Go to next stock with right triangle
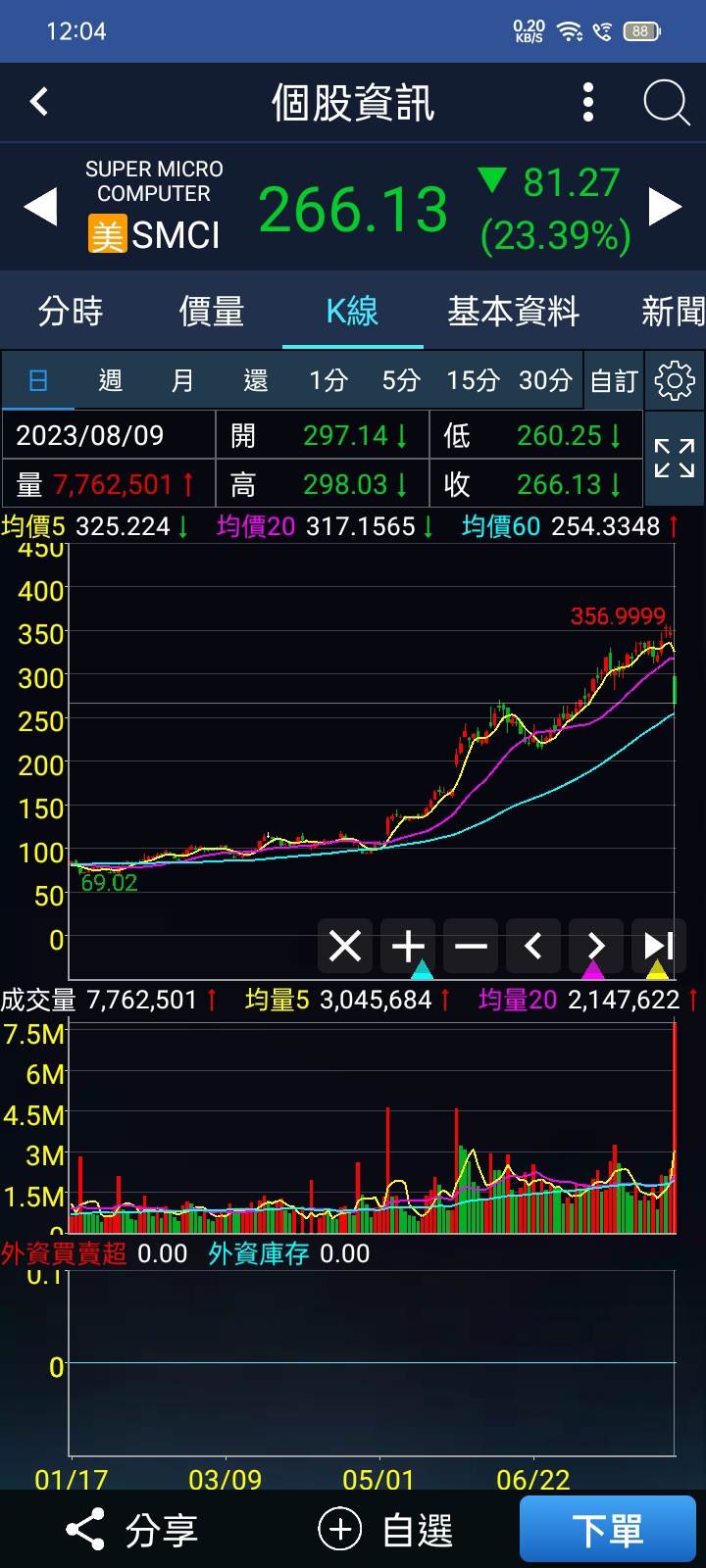The width and height of the screenshot is (706, 1568). pos(666,207)
